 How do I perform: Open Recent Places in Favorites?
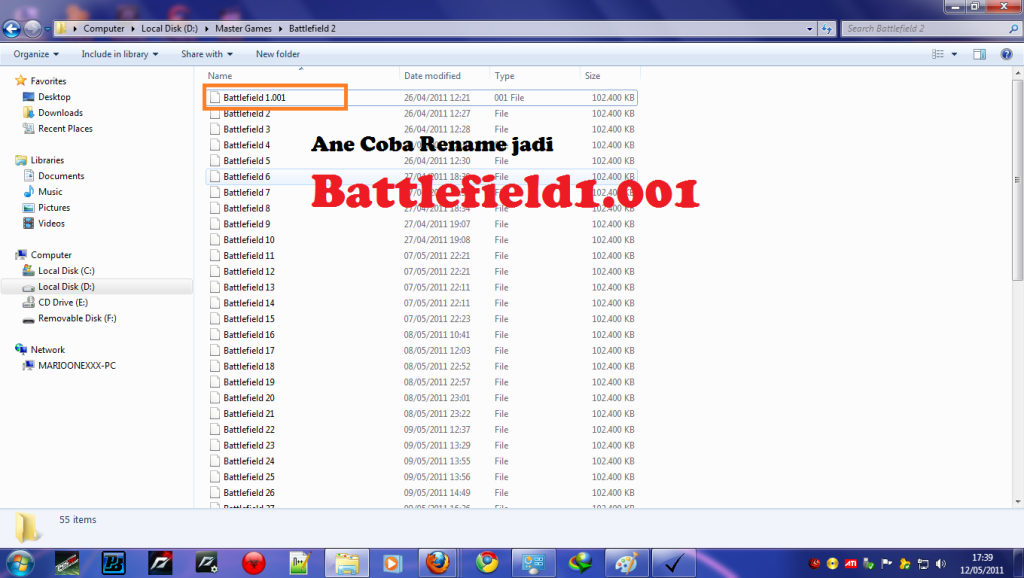pyautogui.click(x=65, y=129)
